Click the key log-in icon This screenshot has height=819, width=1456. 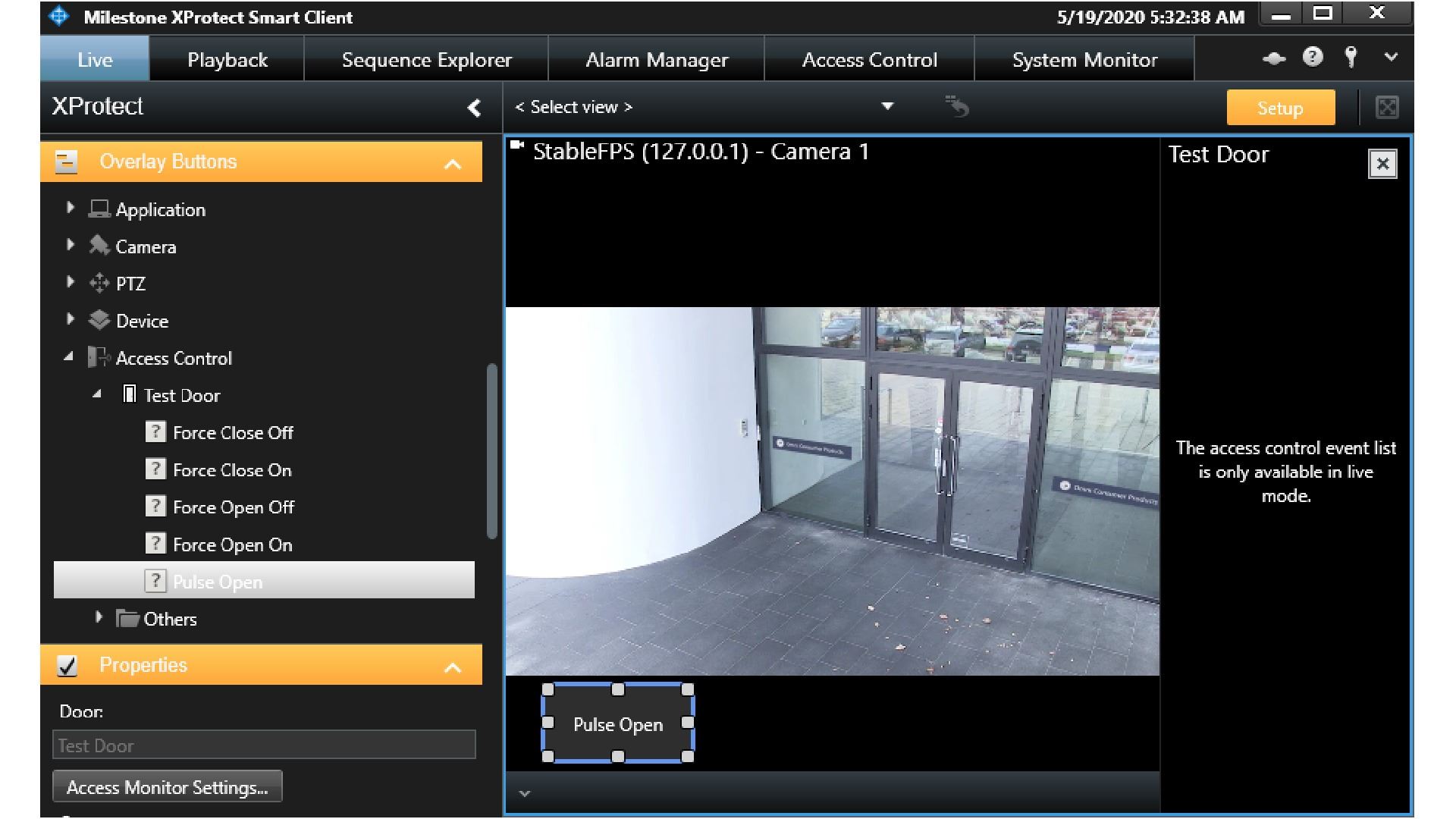pyautogui.click(x=1351, y=57)
